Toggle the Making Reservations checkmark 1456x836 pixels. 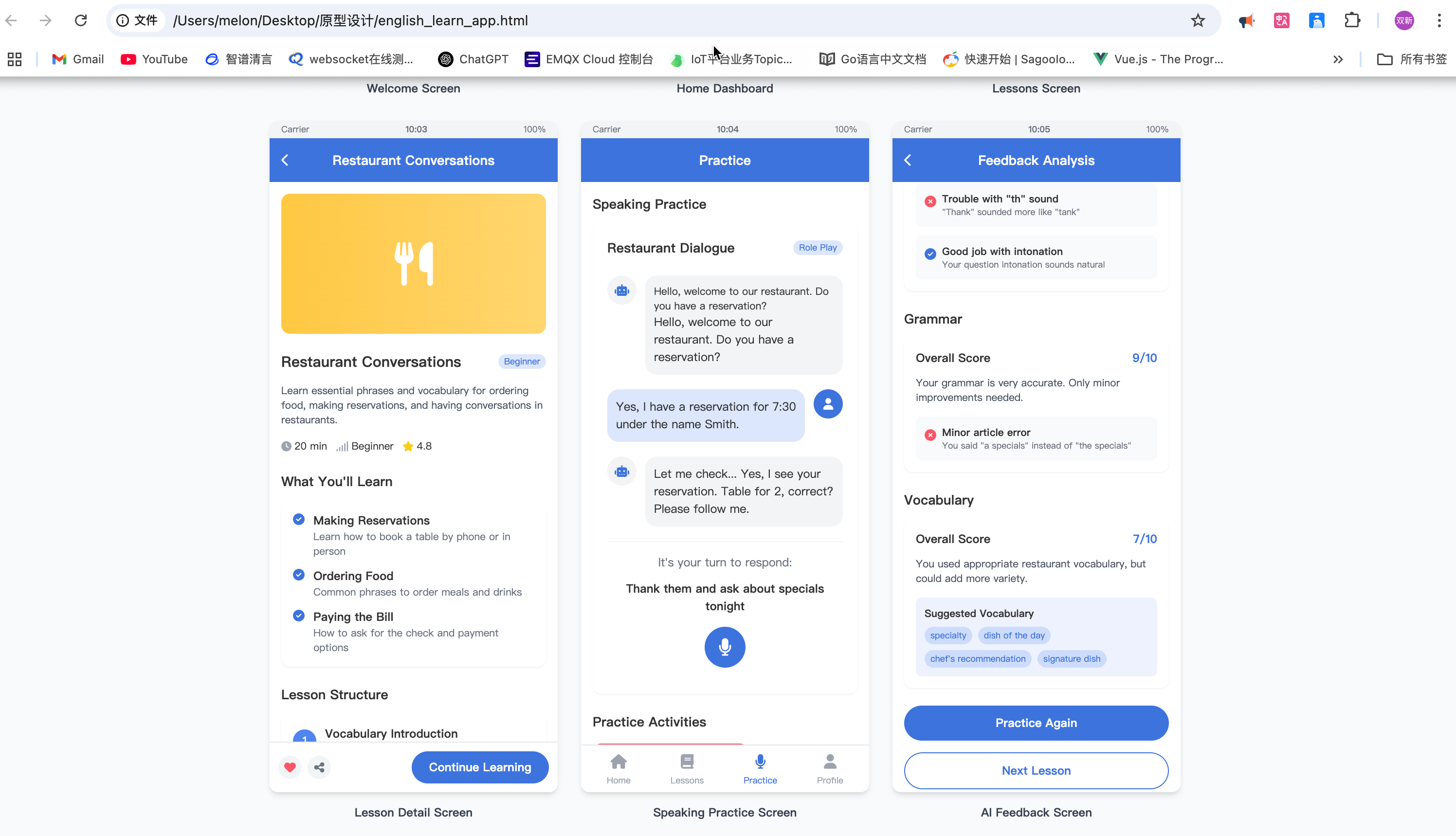(x=299, y=519)
